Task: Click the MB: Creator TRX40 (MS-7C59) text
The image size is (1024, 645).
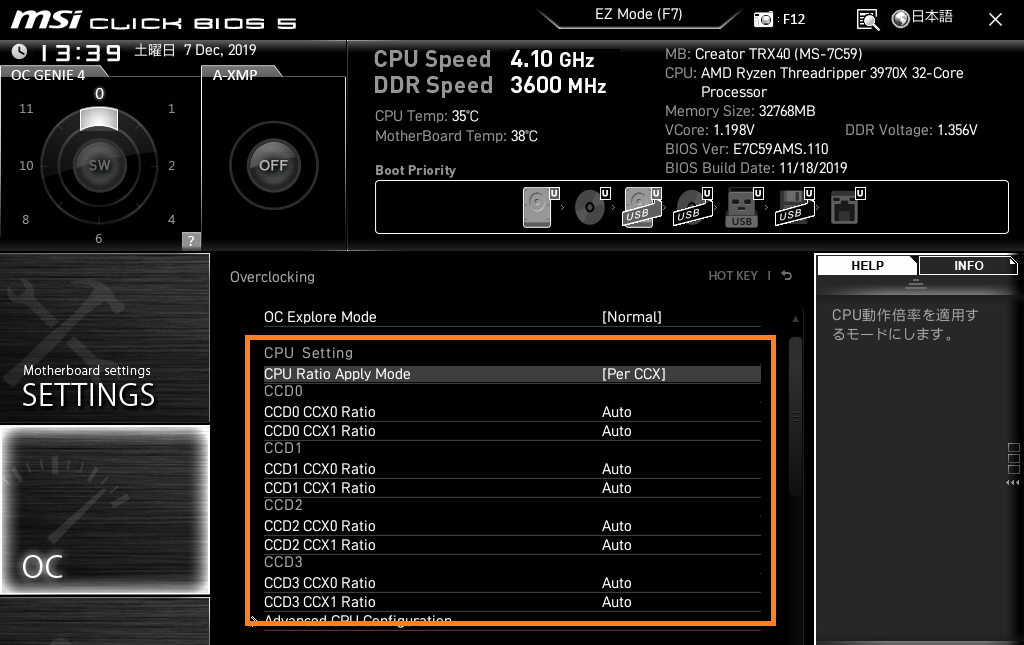Action: (x=763, y=54)
